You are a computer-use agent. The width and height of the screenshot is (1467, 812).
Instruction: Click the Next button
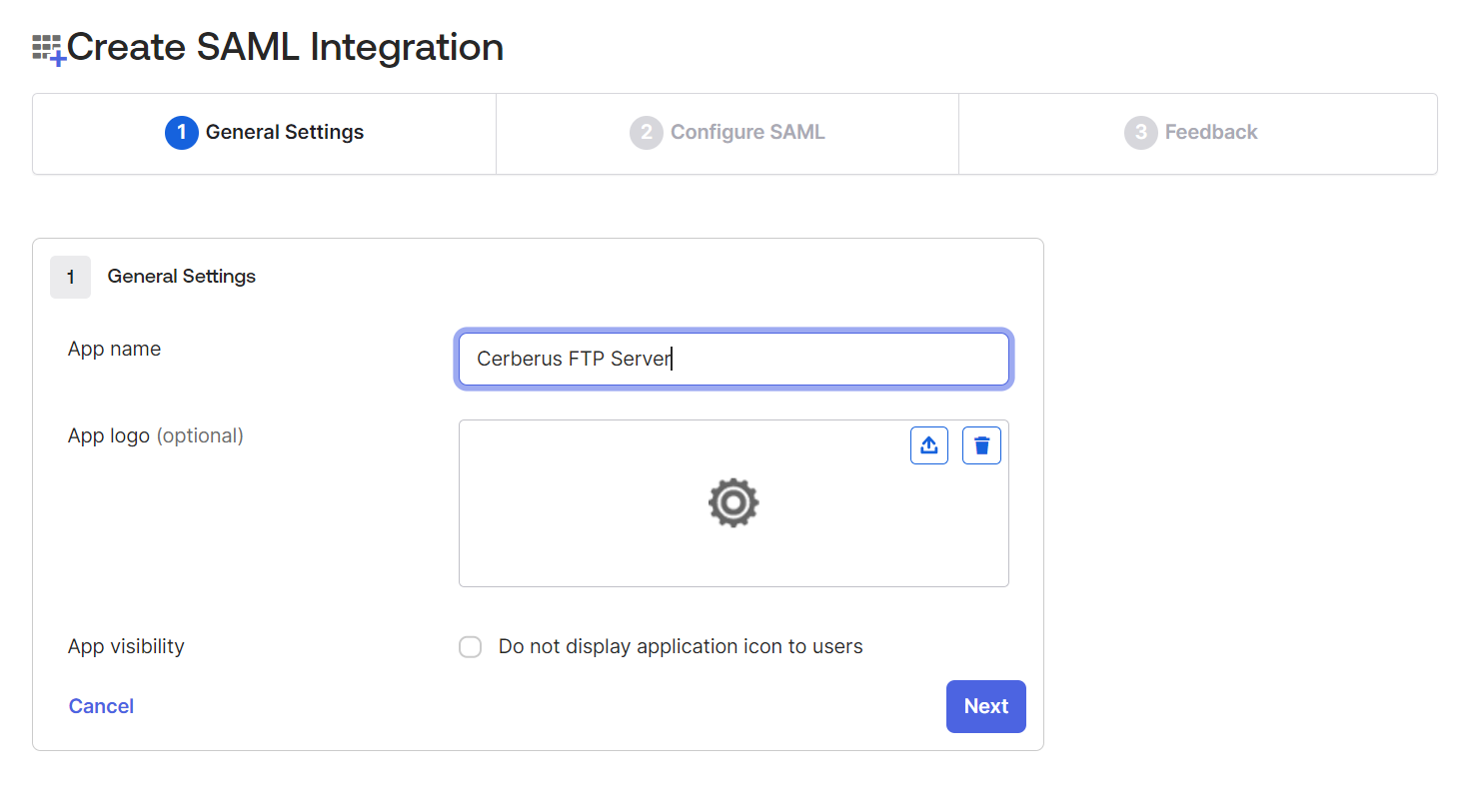click(986, 706)
